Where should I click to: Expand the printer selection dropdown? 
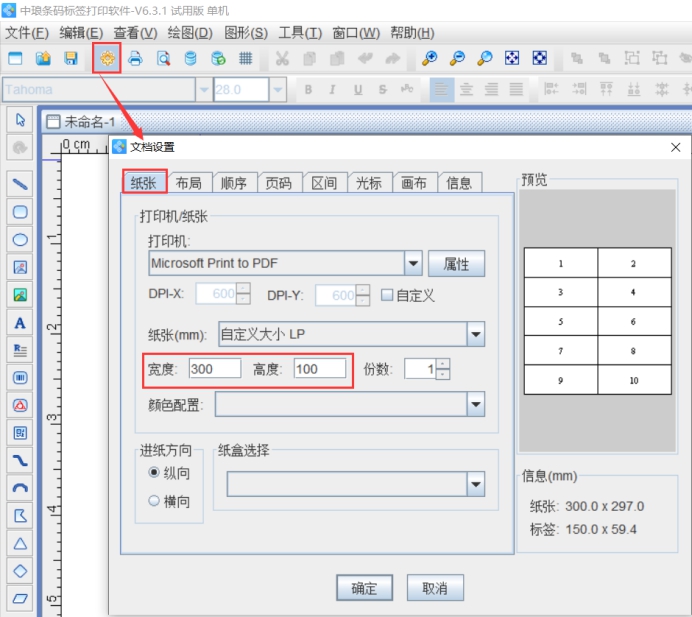(413, 263)
